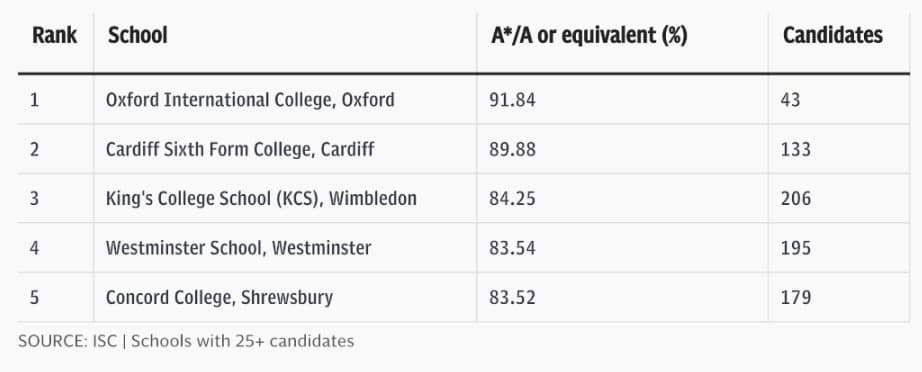Viewport: 922px width, 372px height.
Task: Click the A*/A or equivalent (%) header
Action: 589,36
